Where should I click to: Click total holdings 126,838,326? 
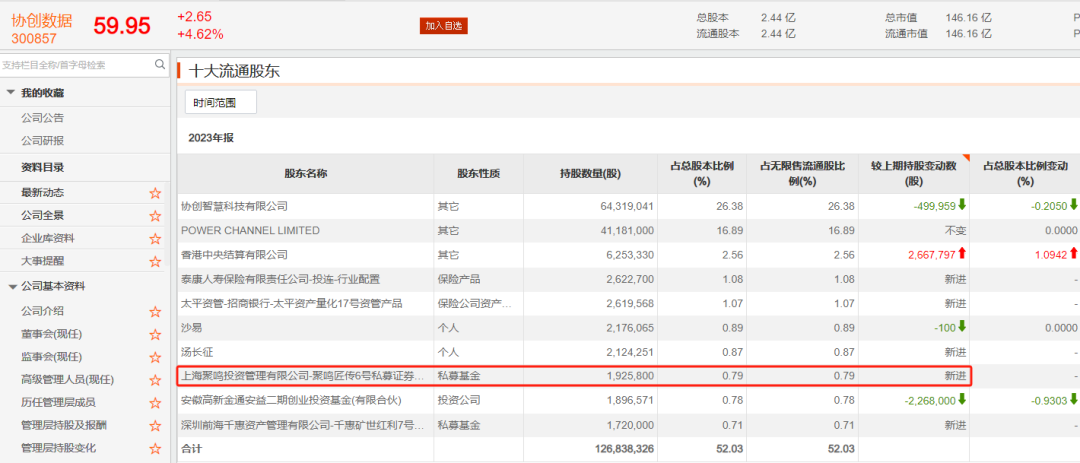pyautogui.click(x=624, y=449)
